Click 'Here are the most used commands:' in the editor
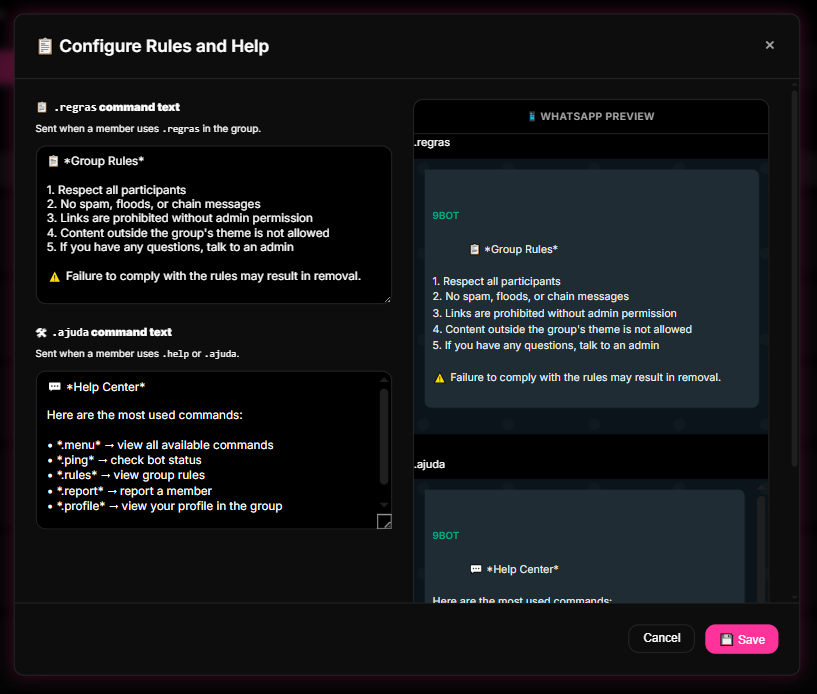Viewport: 817px width, 694px height. tap(145, 415)
